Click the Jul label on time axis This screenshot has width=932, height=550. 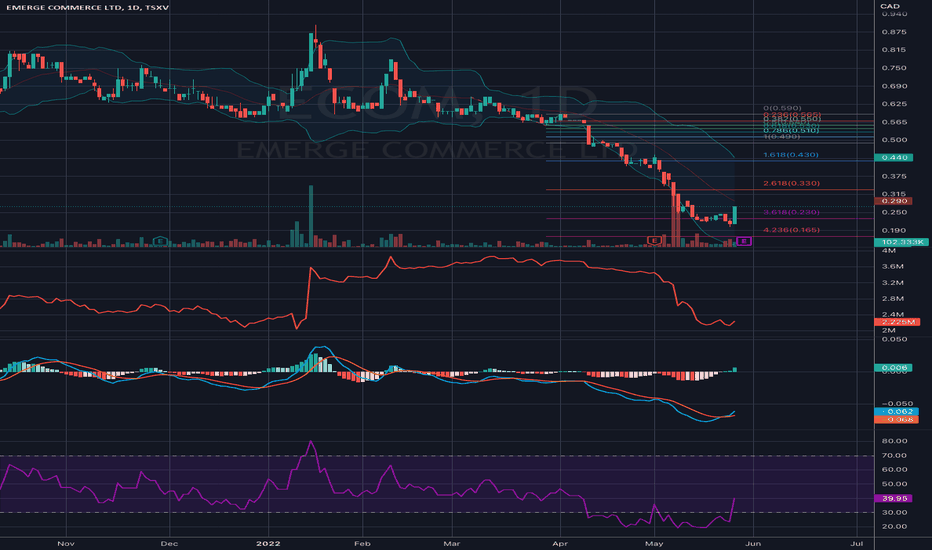[857, 543]
